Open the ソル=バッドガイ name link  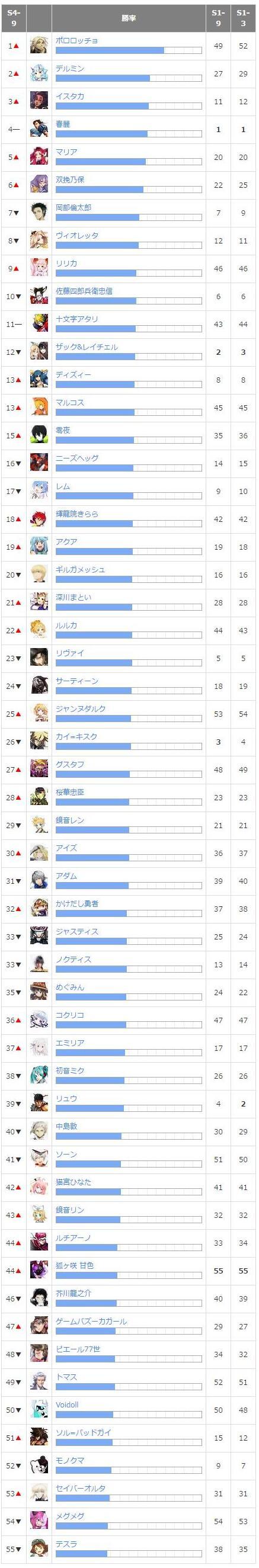(x=84, y=1432)
